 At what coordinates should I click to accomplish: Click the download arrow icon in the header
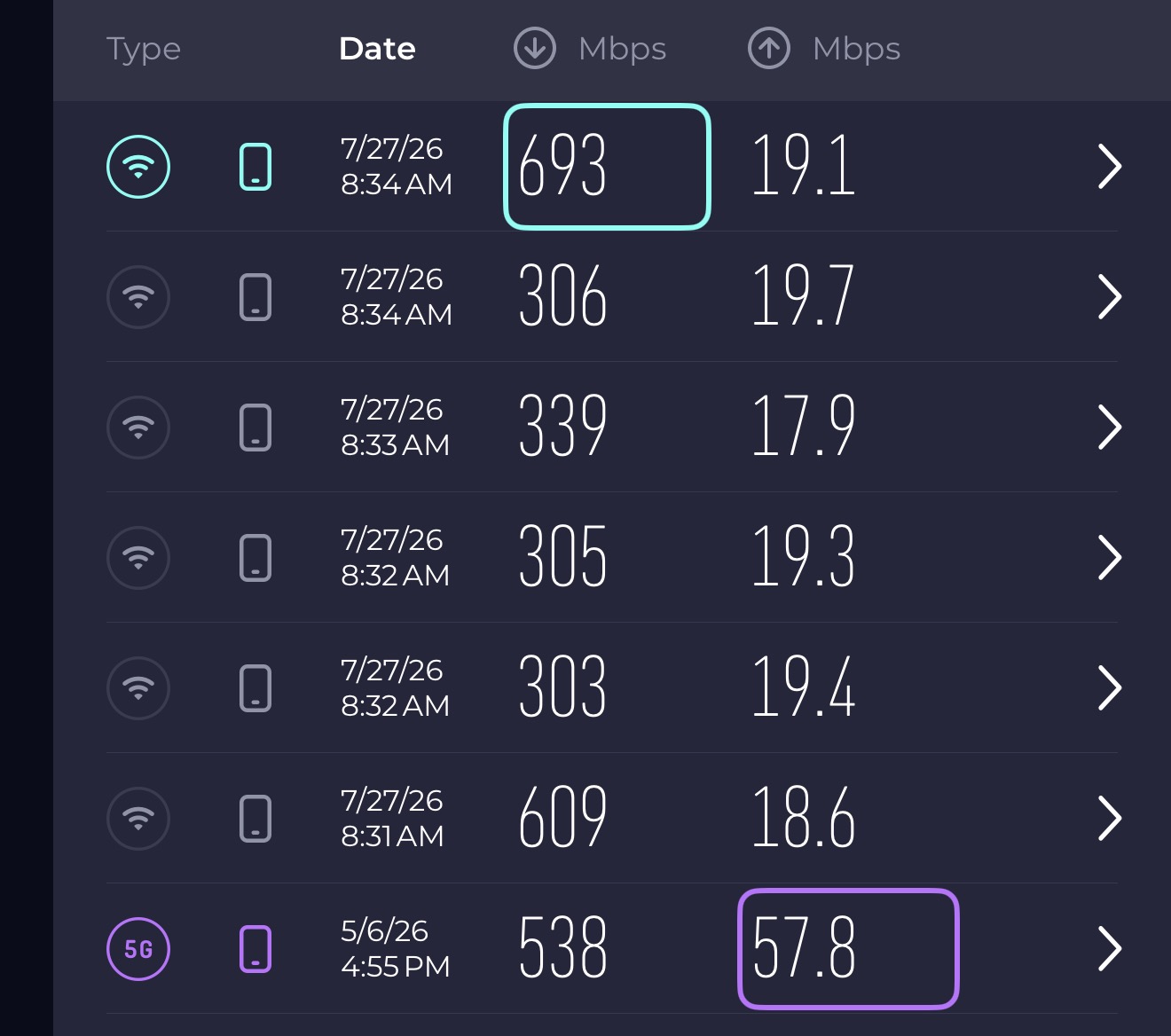535,48
